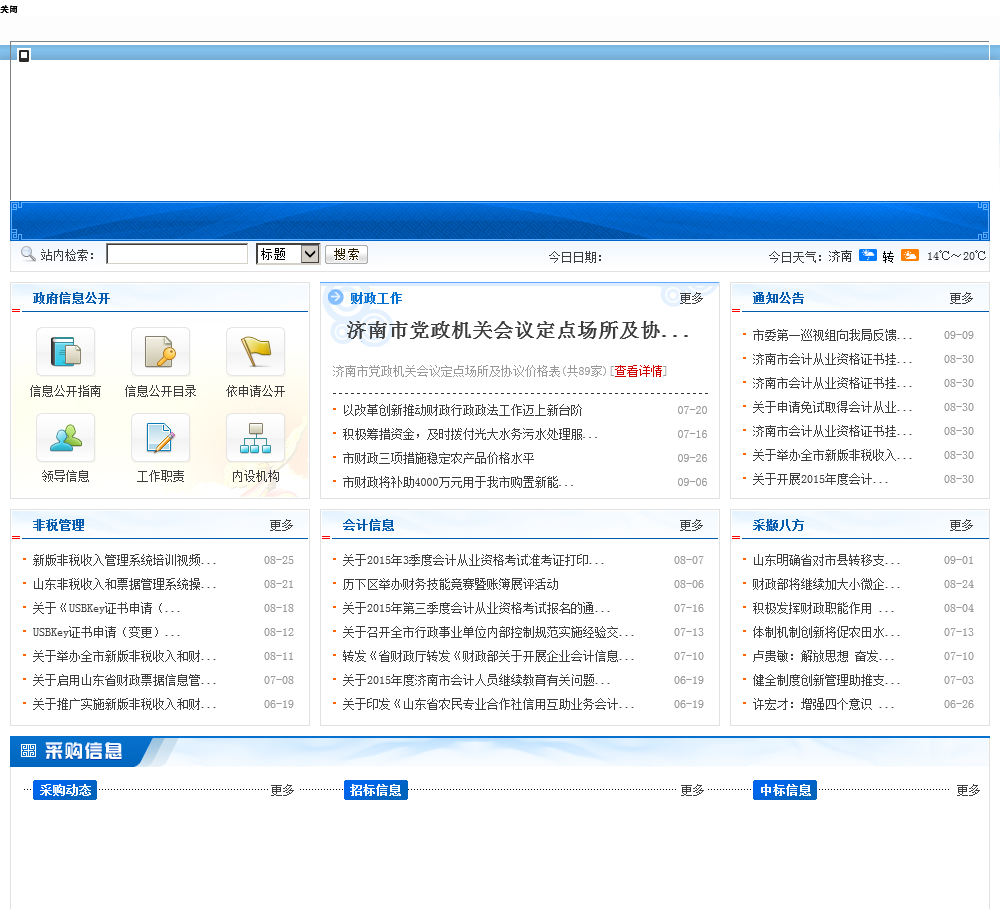1000x909 pixels.
Task: Click the arrow icon beside 财政工作
Action: pyautogui.click(x=335, y=297)
